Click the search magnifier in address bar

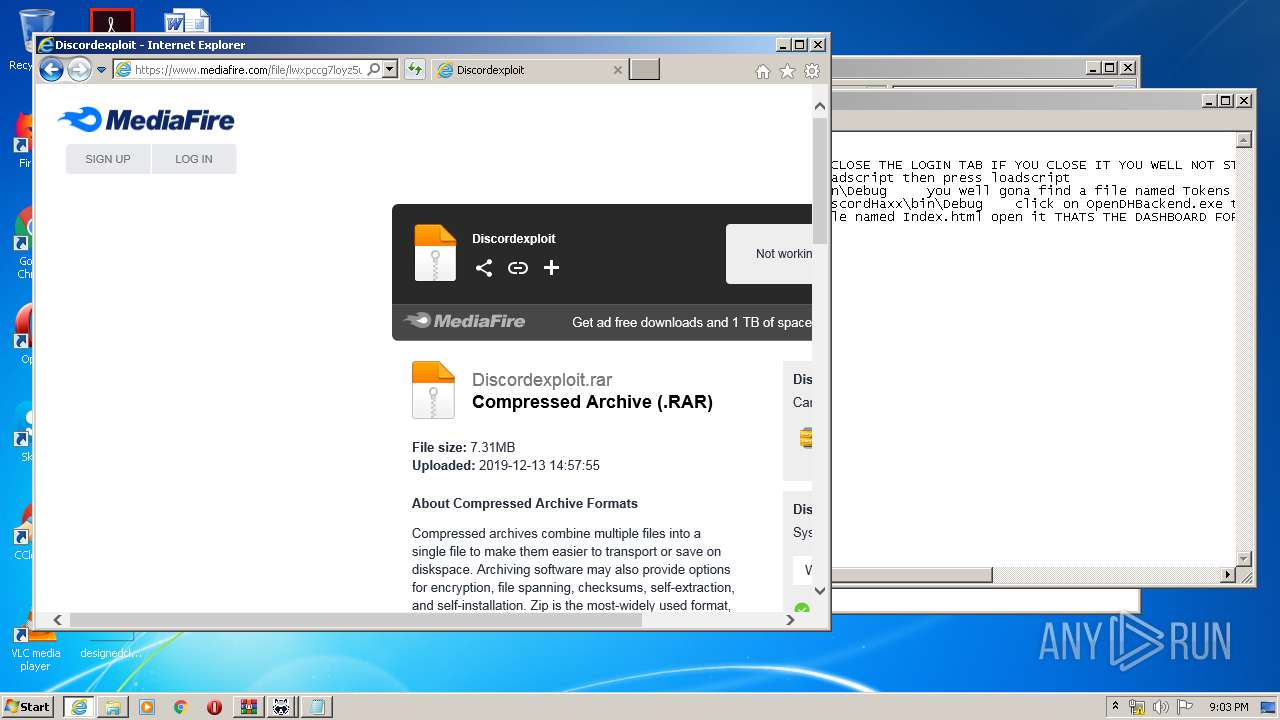pyautogui.click(x=374, y=70)
